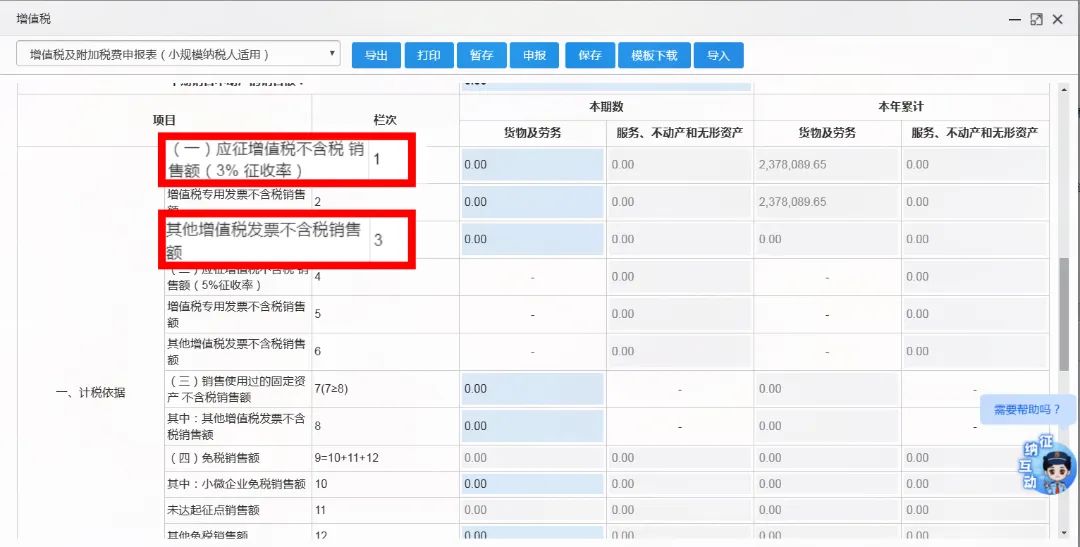Select row 3 其他增值税发票 货物及劳务 field
The width and height of the screenshot is (1080, 547).
click(x=532, y=239)
